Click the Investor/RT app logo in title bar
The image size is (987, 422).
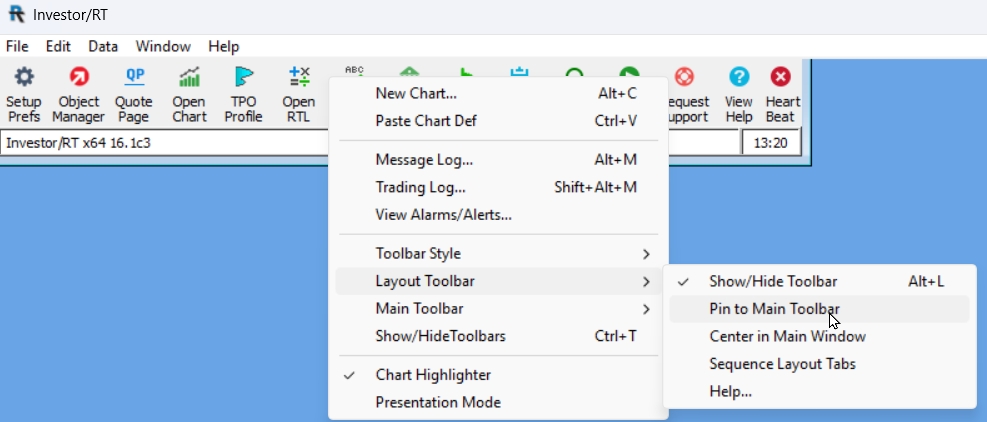tap(16, 14)
